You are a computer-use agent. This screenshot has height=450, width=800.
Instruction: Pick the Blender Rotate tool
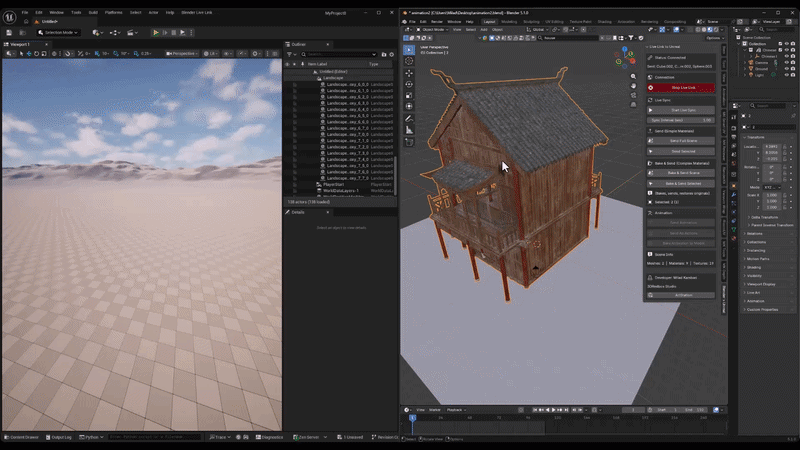[409, 84]
